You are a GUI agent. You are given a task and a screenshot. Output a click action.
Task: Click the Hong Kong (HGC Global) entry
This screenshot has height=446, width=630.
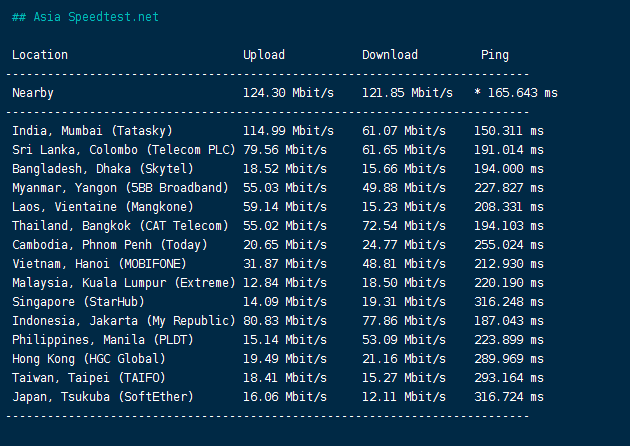(89, 359)
